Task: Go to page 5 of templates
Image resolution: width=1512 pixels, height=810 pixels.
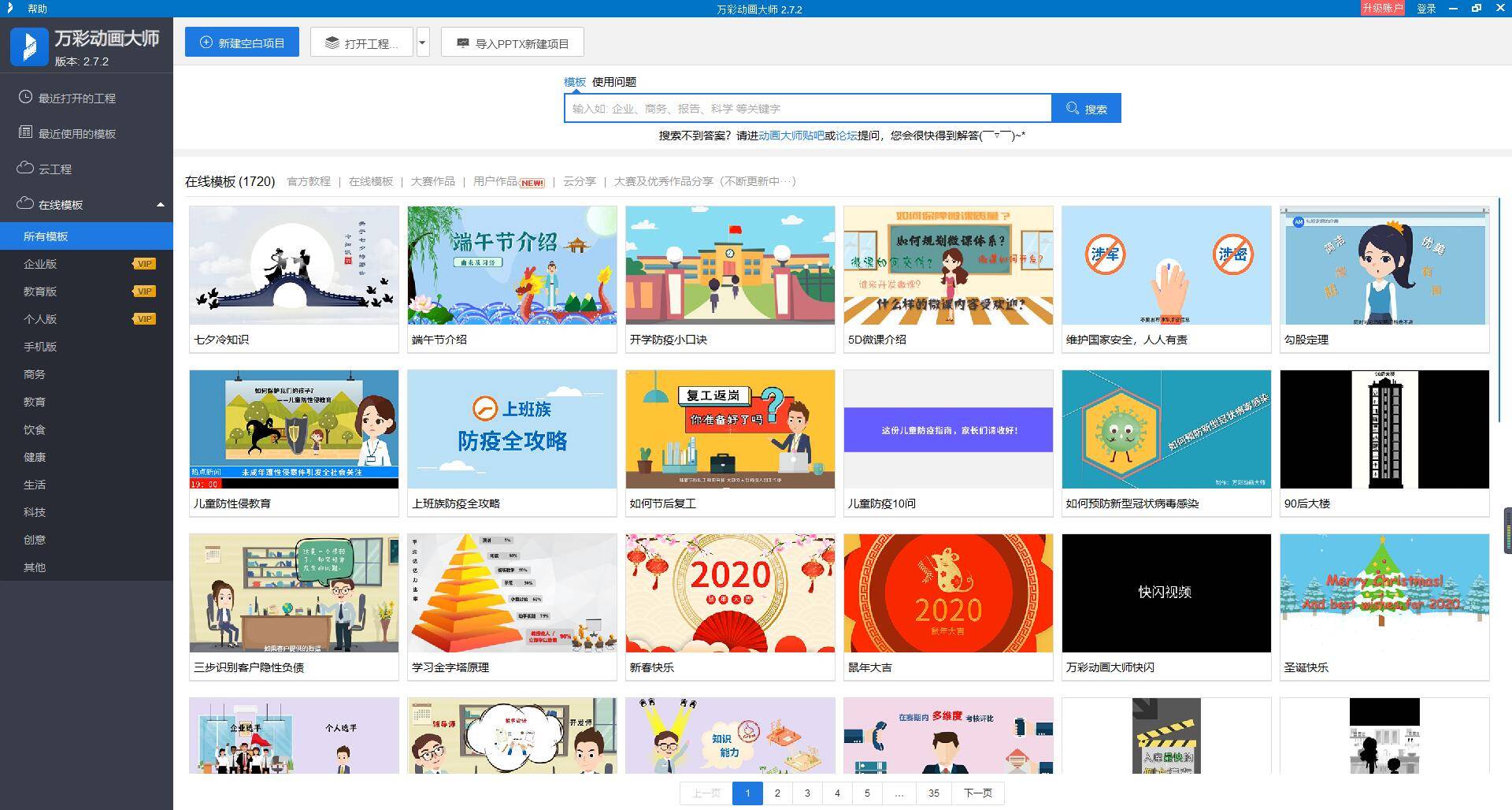Action: (867, 793)
